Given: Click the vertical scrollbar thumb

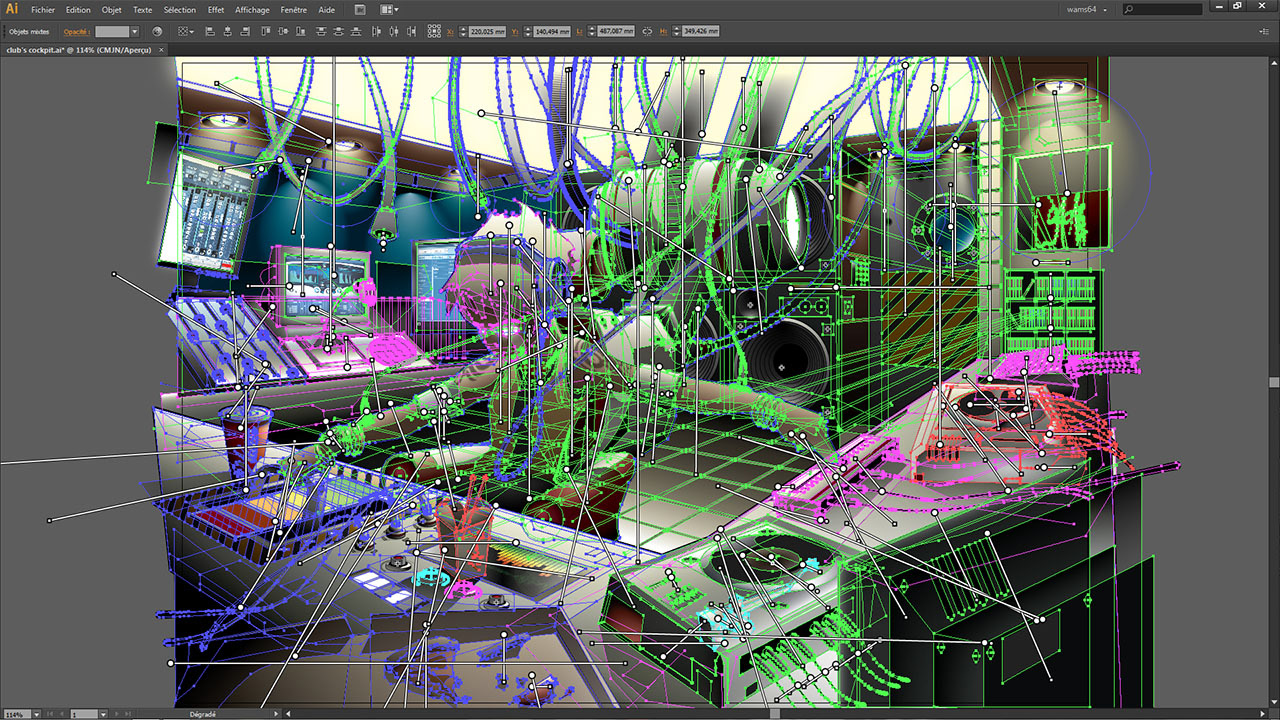Looking at the screenshot, I should click(1274, 382).
